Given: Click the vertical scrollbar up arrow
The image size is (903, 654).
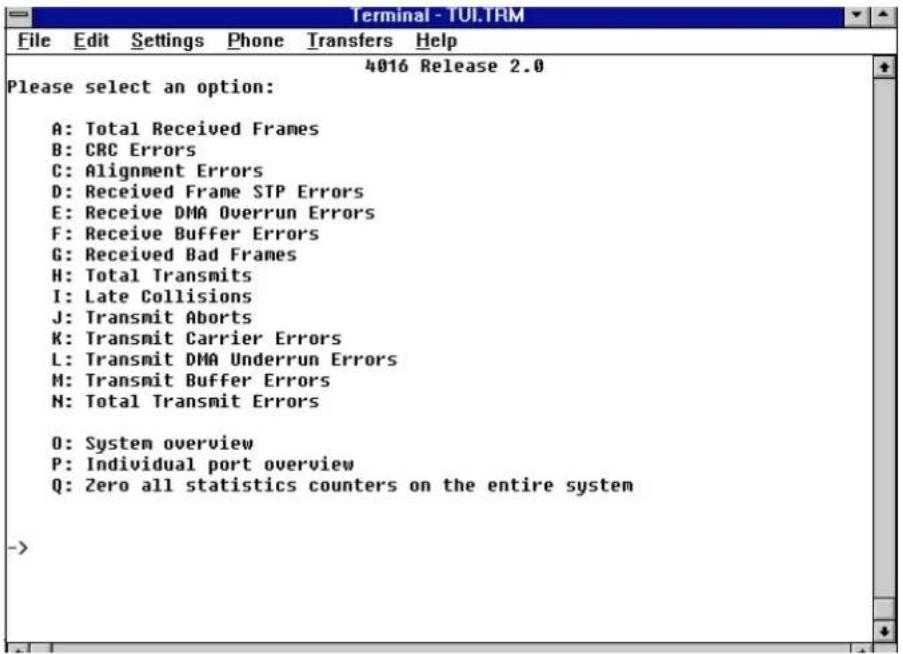Looking at the screenshot, I should 884,67.
